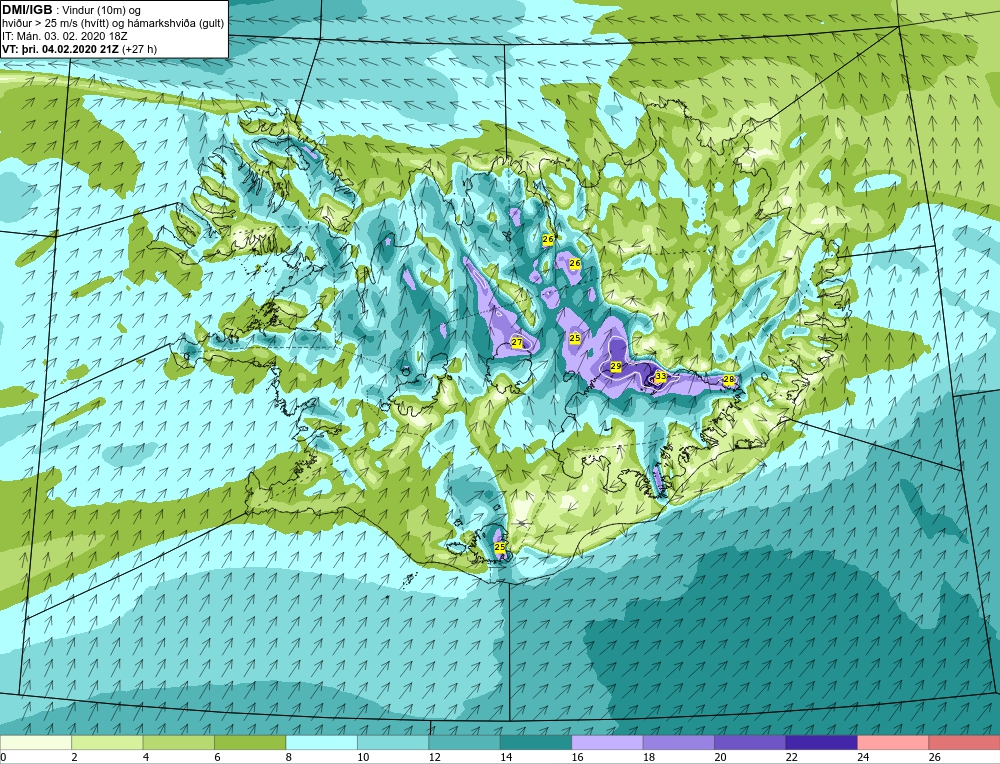Click the 'IT: Mán. 03. 02. 2020 18Z' line
Image resolution: width=1000 pixels, height=764 pixels.
click(64, 36)
